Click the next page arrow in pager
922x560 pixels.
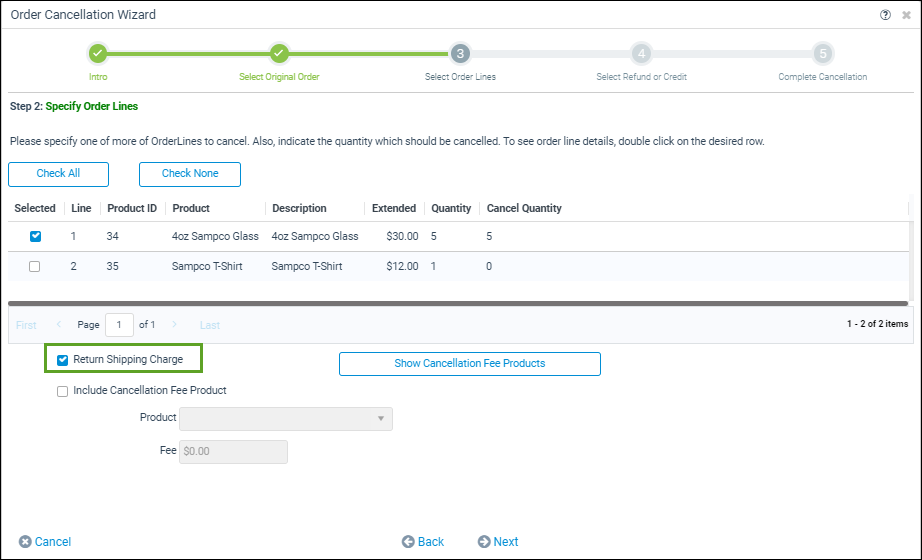point(175,324)
